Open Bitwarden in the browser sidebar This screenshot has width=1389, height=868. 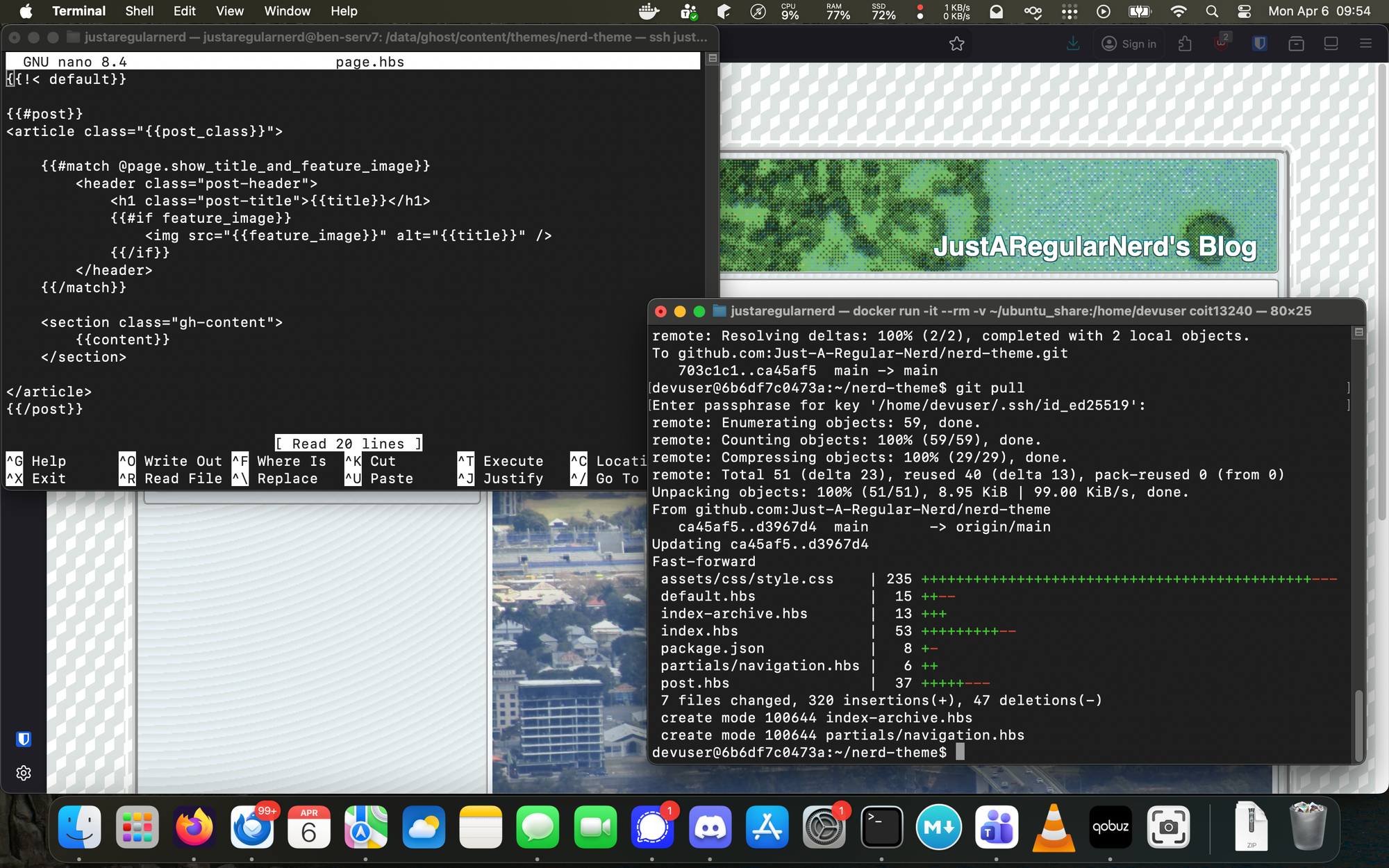point(24,739)
